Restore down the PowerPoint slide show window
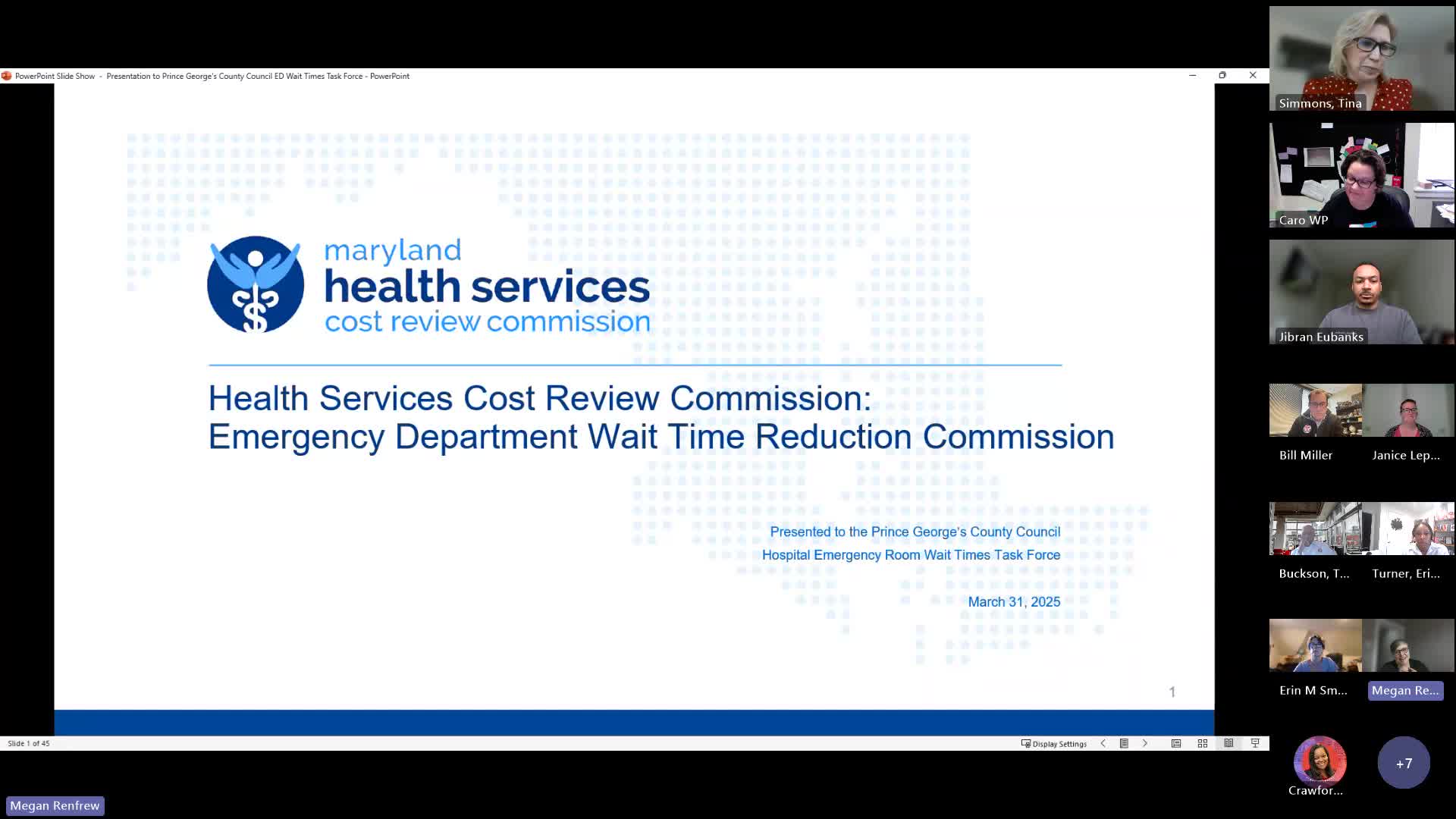 [1222, 76]
